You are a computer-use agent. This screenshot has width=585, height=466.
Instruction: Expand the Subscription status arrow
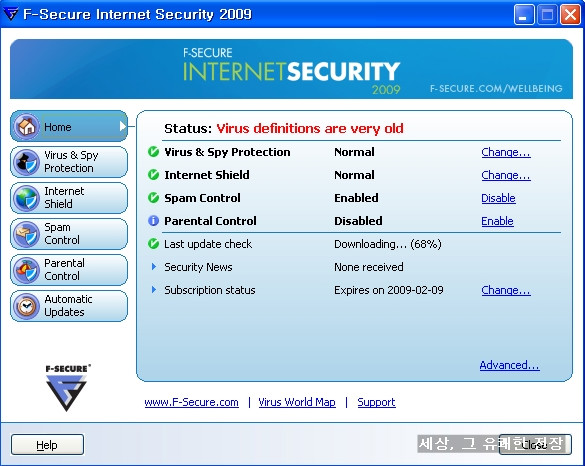[154, 290]
